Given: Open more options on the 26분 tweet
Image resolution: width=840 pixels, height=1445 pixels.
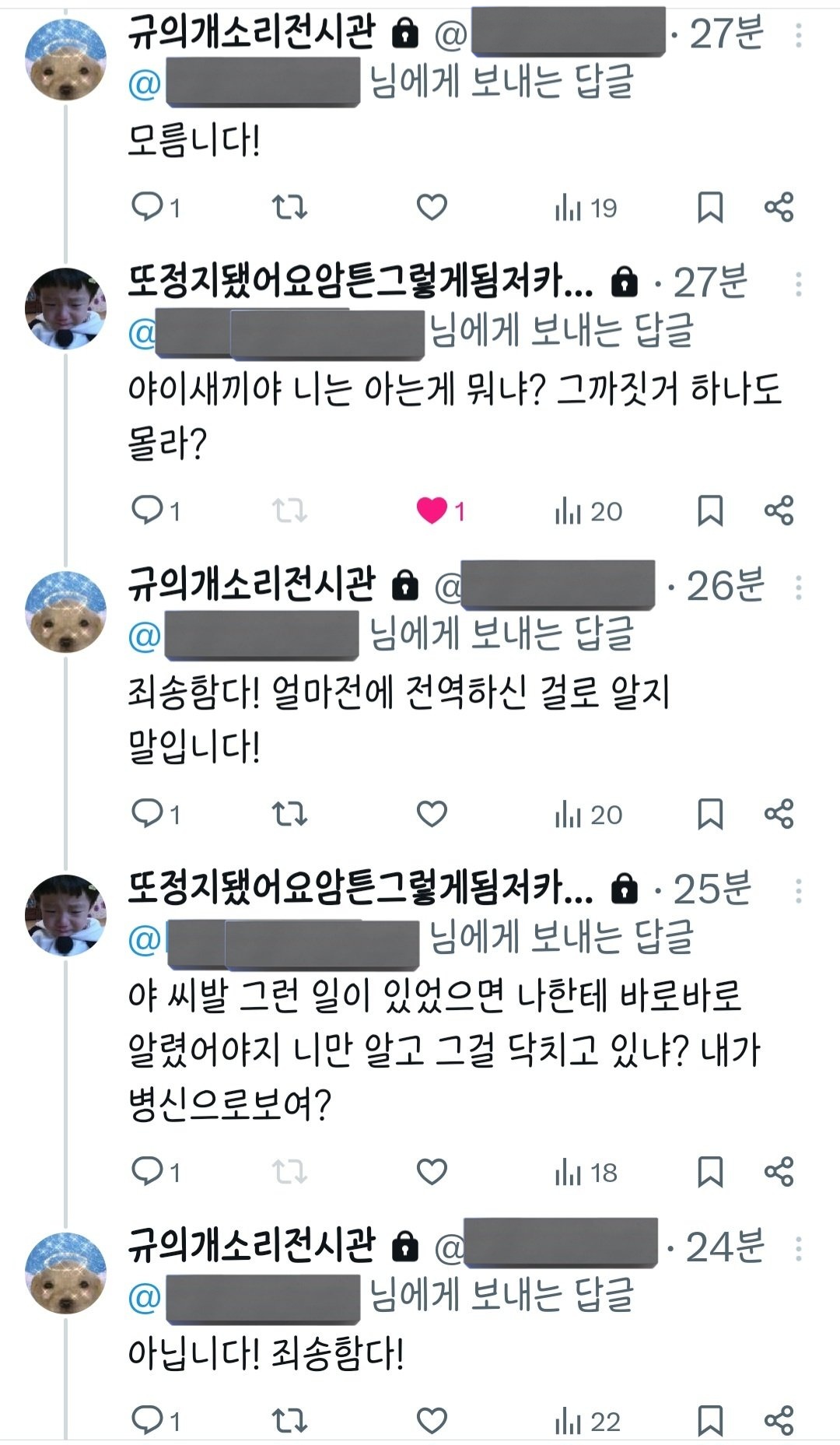Looking at the screenshot, I should coord(799,587).
